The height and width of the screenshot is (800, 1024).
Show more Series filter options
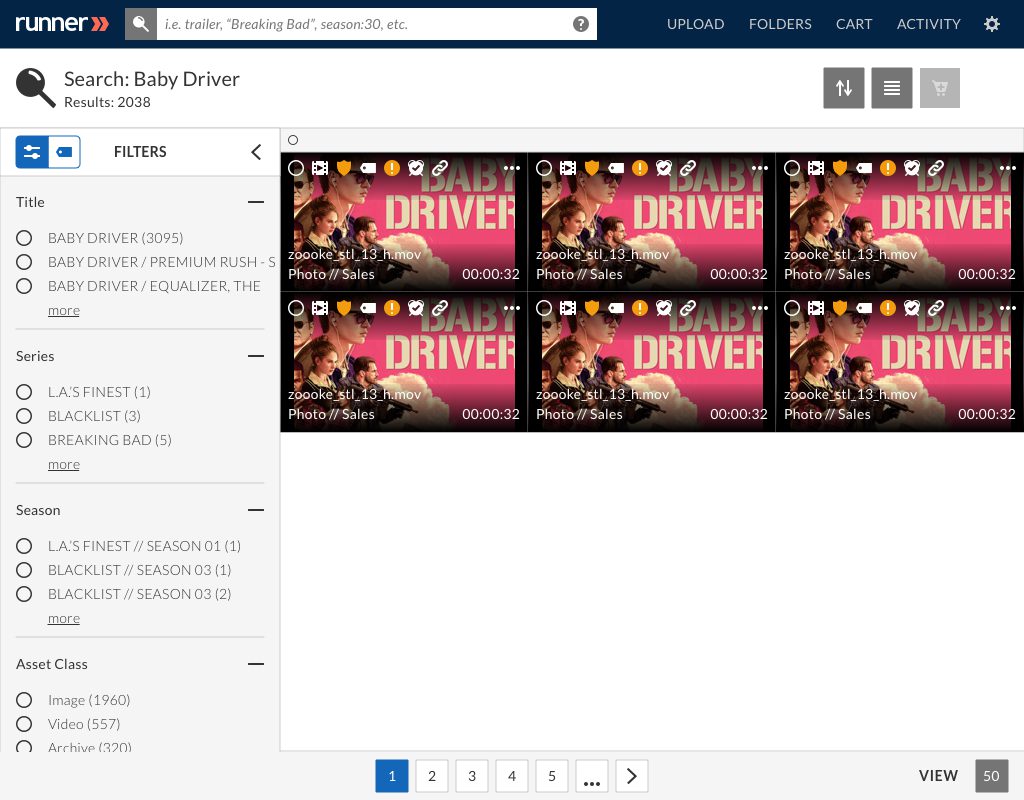click(64, 464)
